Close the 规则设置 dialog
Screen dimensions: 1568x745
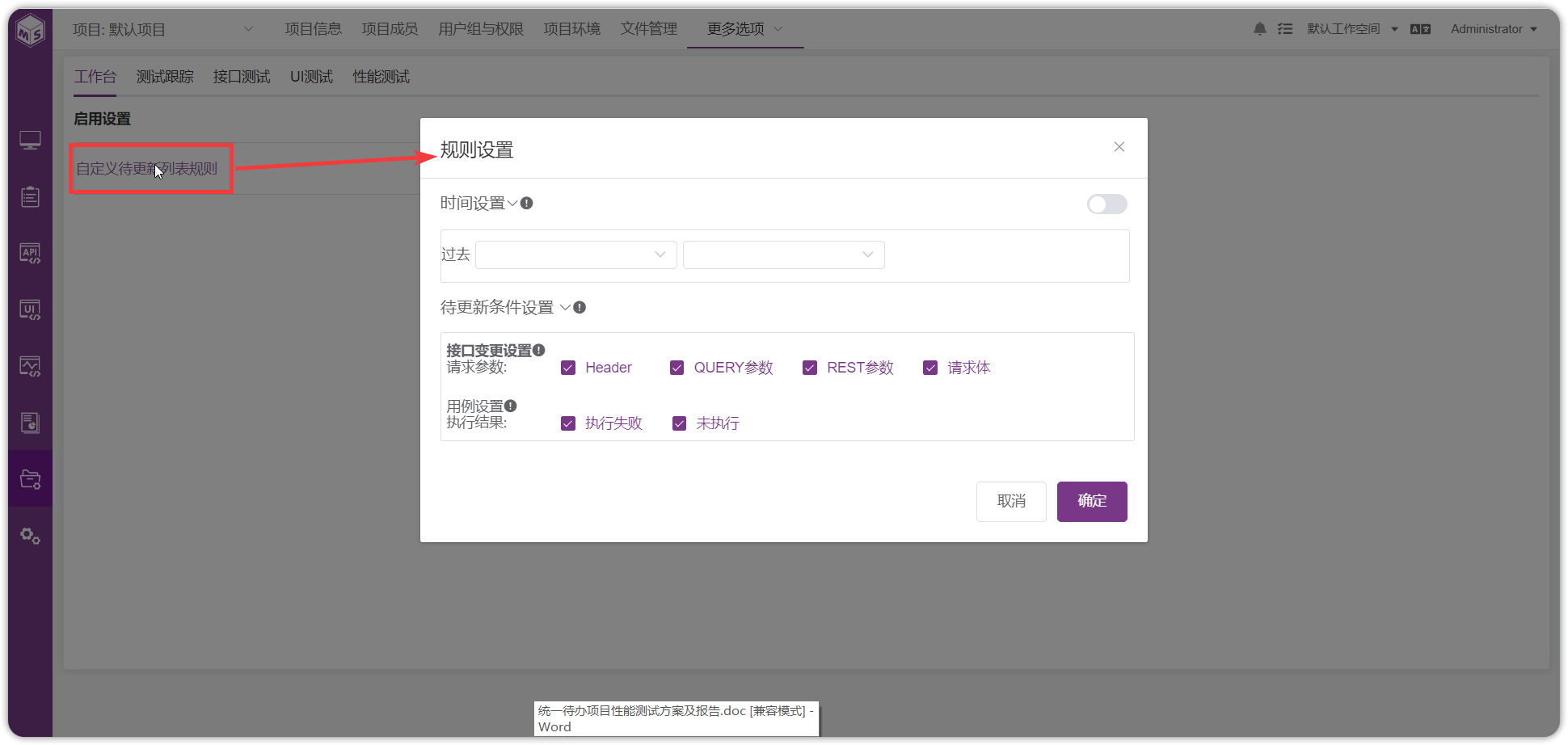(1119, 147)
